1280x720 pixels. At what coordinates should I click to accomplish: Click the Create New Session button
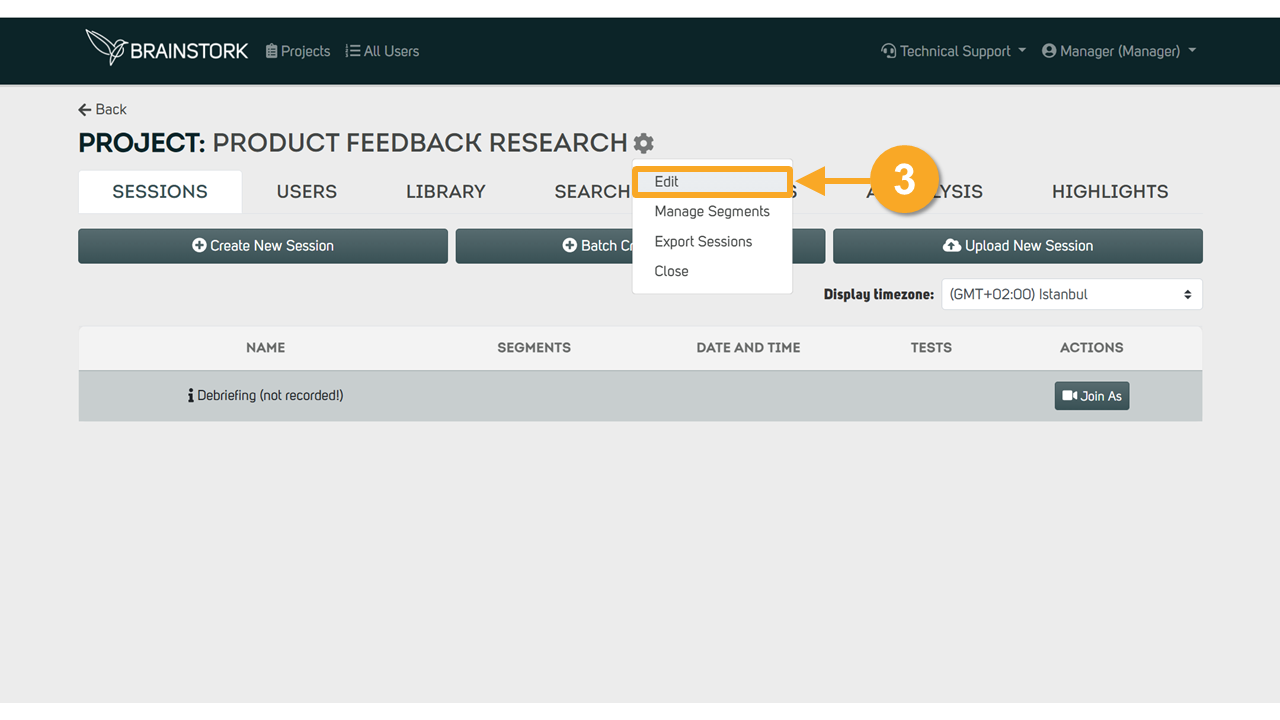click(x=263, y=246)
